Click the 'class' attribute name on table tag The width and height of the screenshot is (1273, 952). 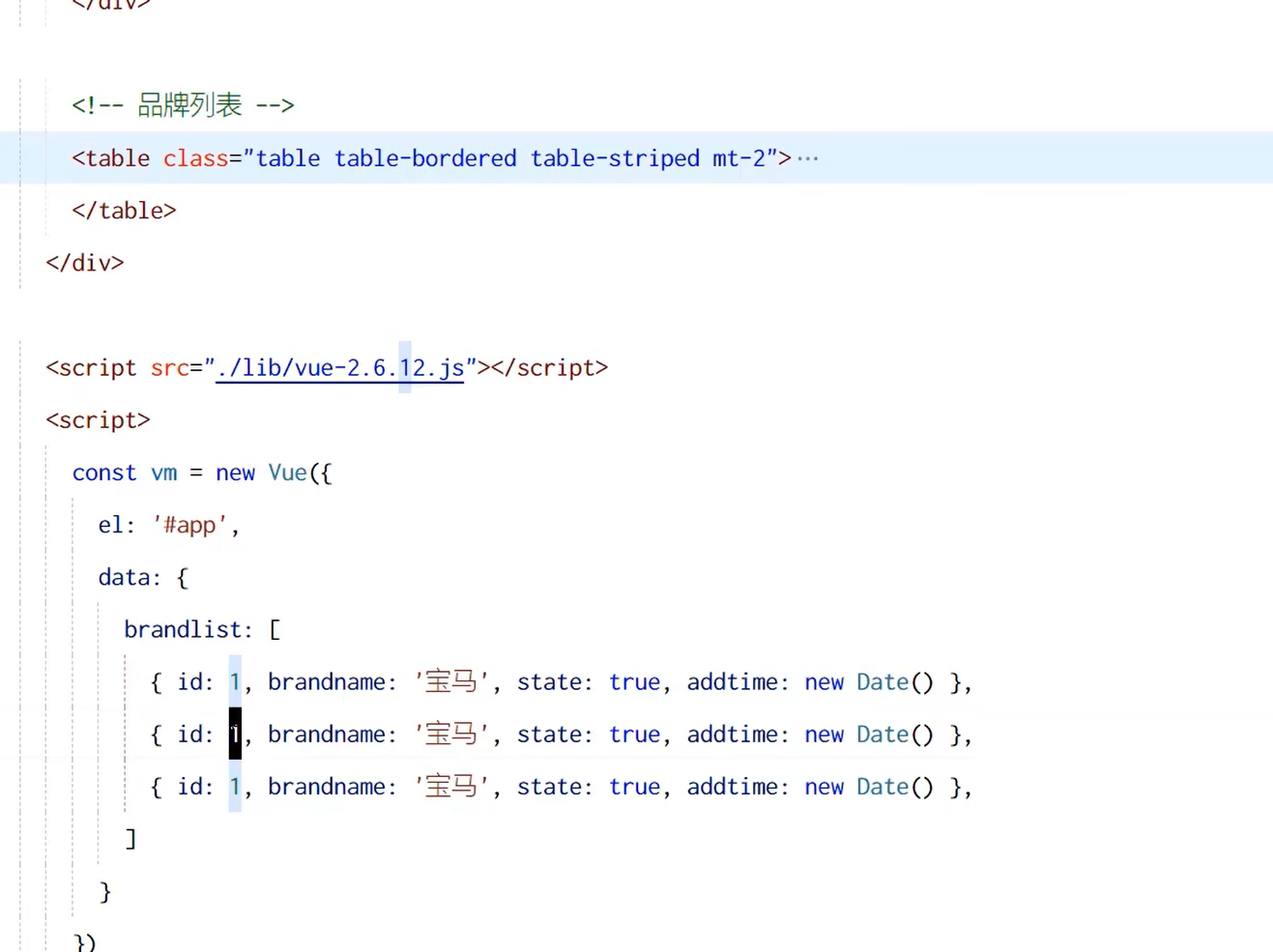pyautogui.click(x=195, y=159)
